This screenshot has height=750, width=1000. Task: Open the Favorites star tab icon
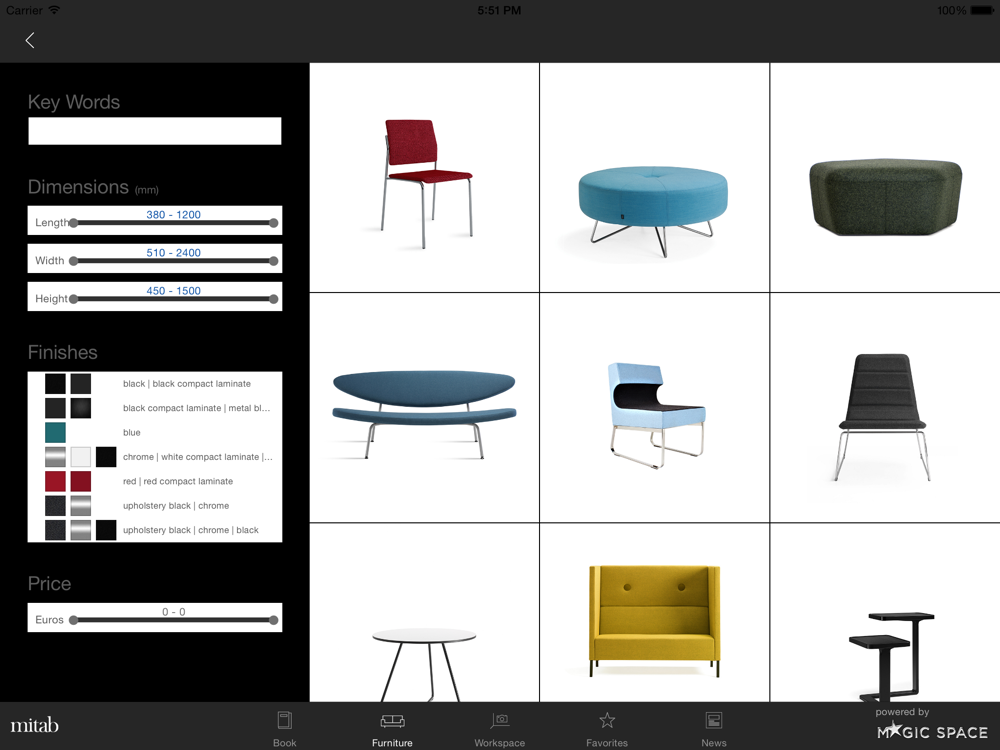(x=607, y=721)
